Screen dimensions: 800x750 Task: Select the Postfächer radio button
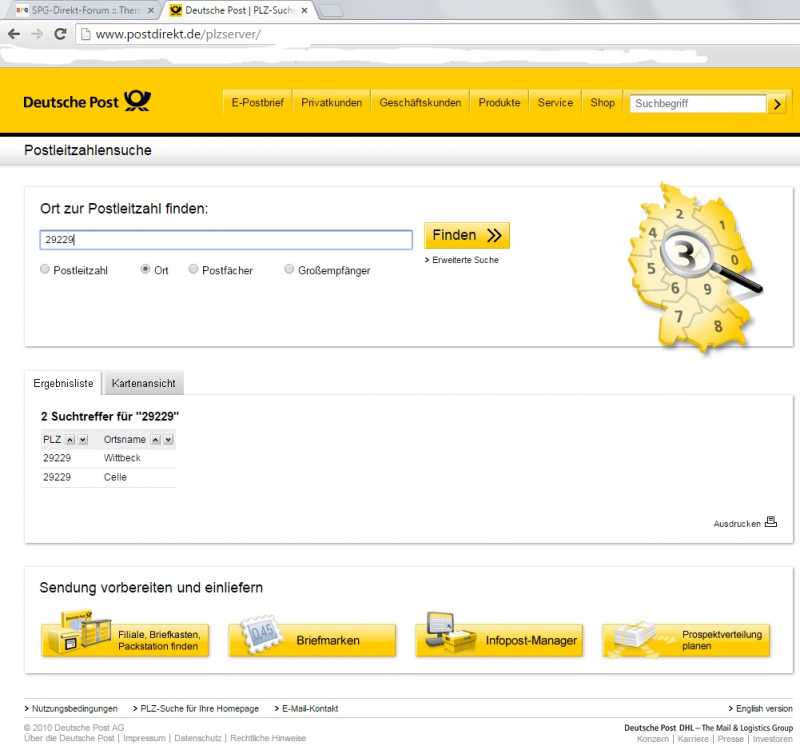pyautogui.click(x=193, y=269)
